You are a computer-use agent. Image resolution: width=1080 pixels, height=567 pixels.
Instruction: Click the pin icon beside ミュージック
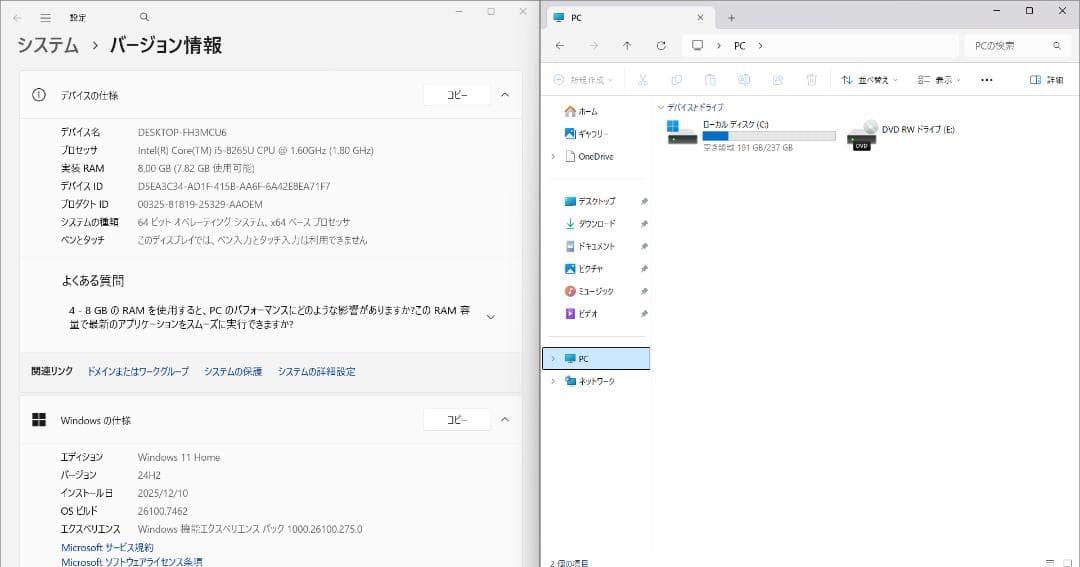click(x=644, y=291)
